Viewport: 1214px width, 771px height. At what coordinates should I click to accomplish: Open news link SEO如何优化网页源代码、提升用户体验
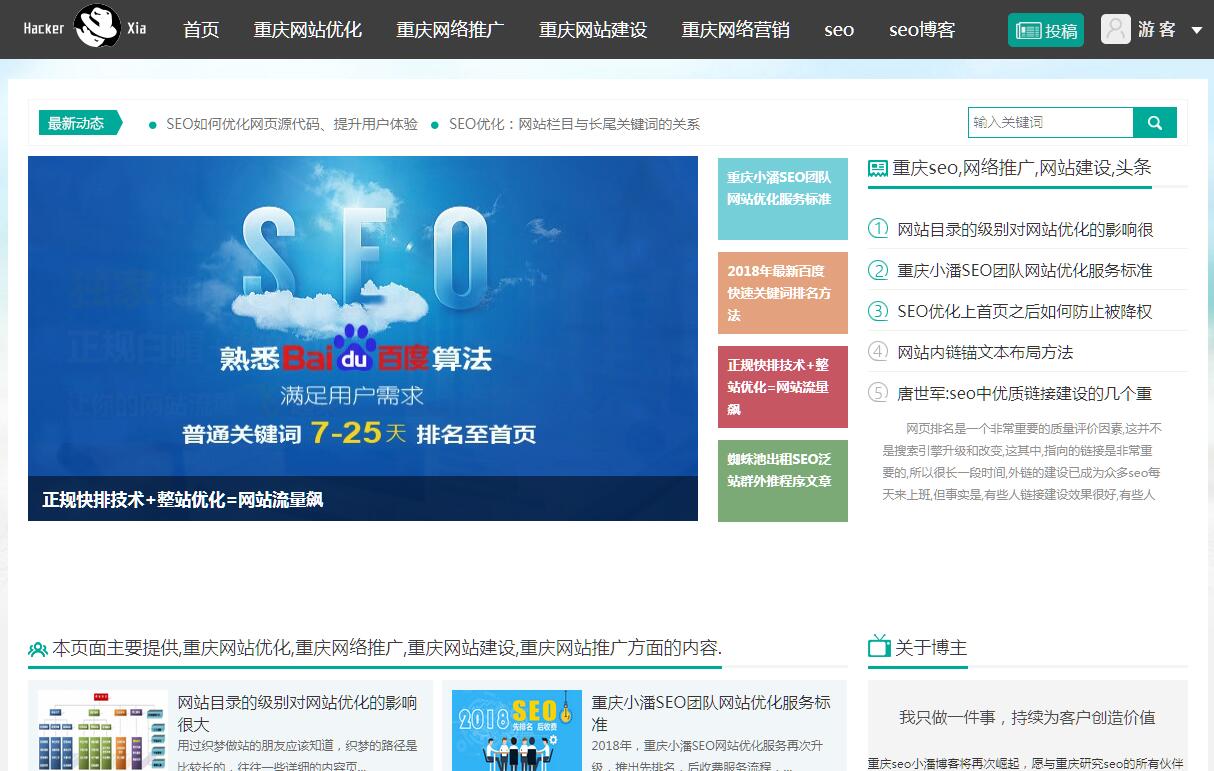tap(292, 124)
